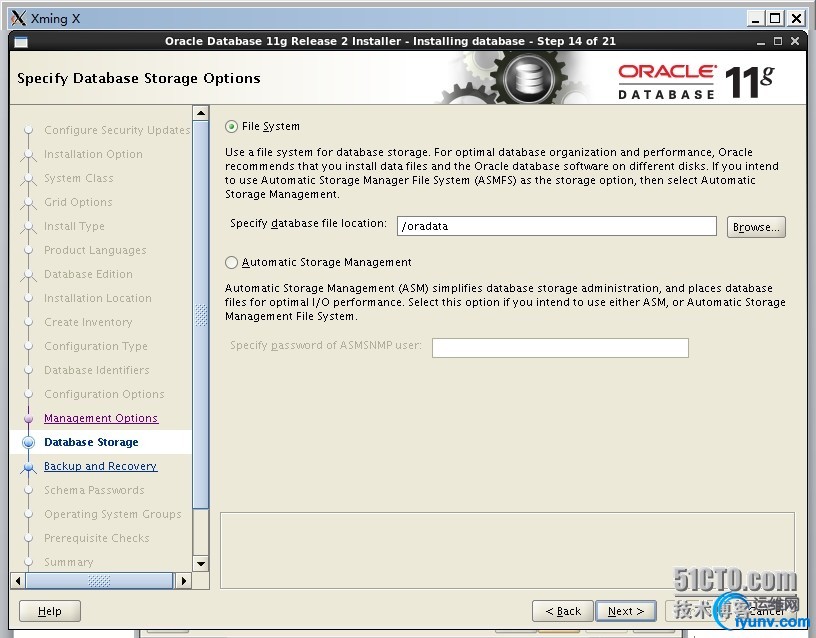Close the Oracle installer window
Screen dimensions: 816x638
tap(795, 41)
